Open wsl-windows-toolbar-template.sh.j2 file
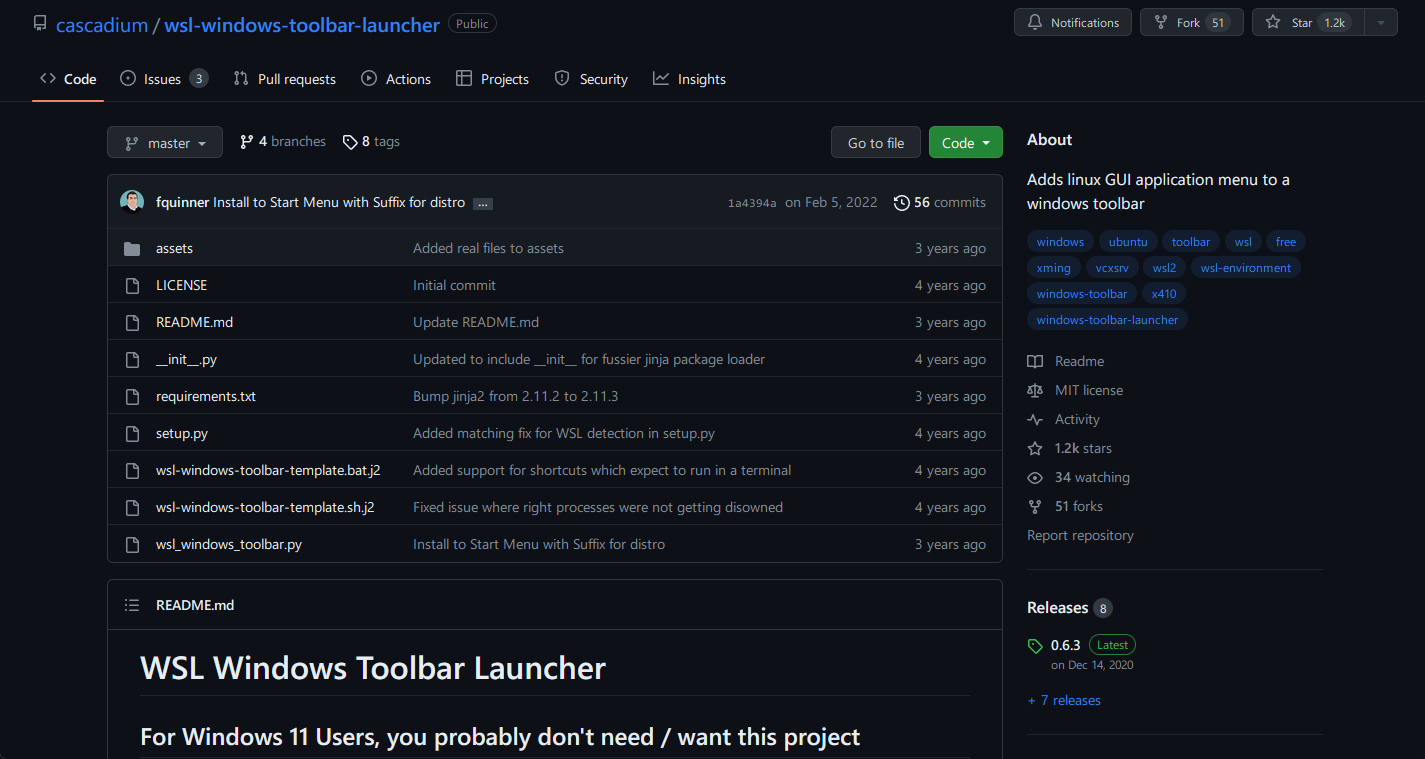 pyautogui.click(x=265, y=507)
